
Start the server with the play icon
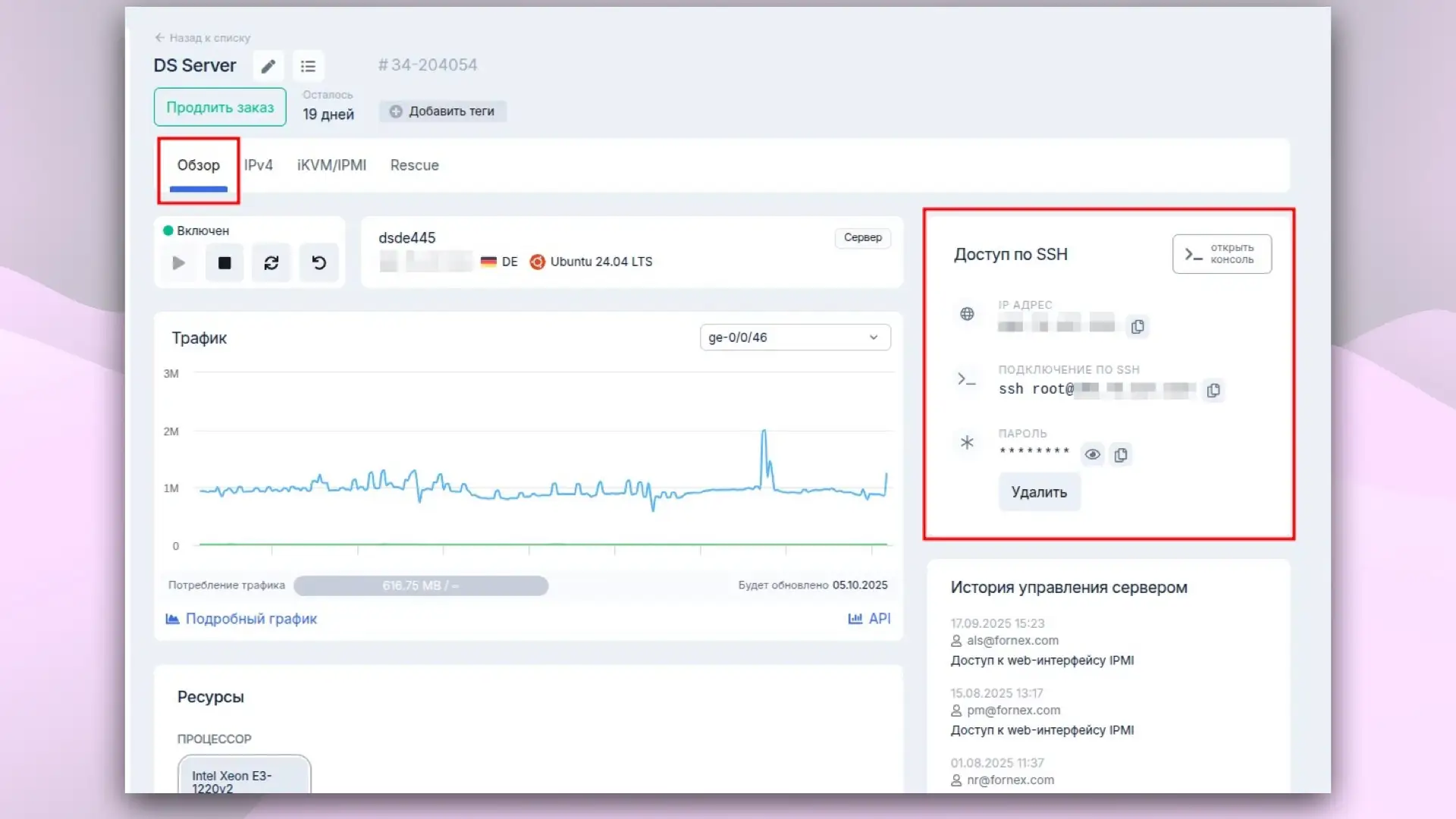[x=177, y=262]
